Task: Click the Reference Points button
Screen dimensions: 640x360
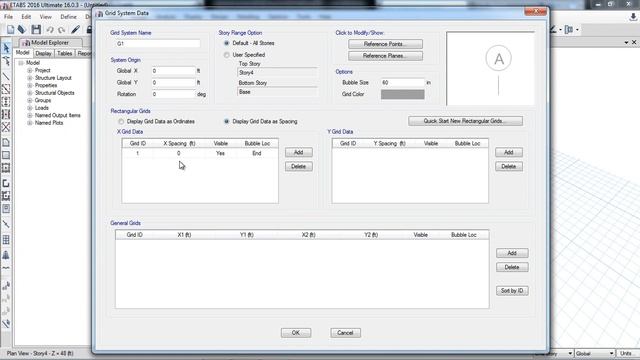Action: 385,44
